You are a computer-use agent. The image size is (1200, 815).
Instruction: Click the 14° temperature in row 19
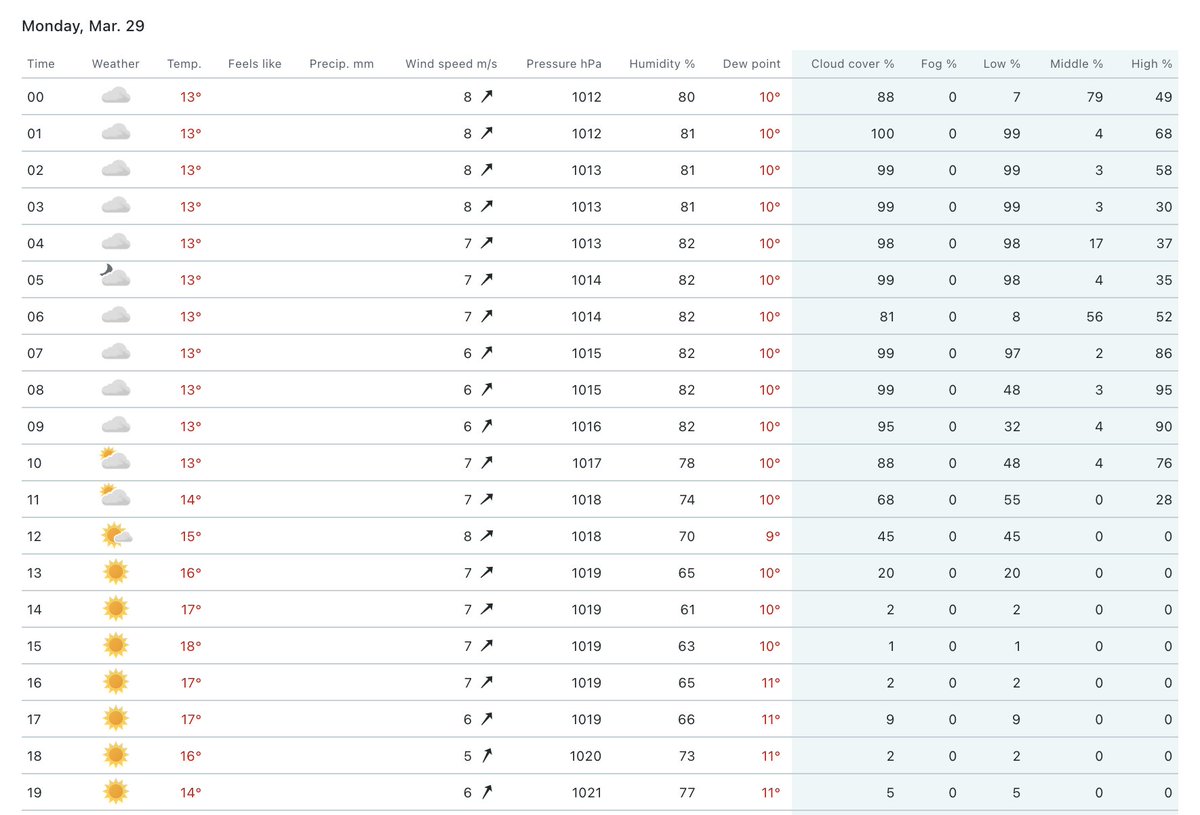coord(191,792)
